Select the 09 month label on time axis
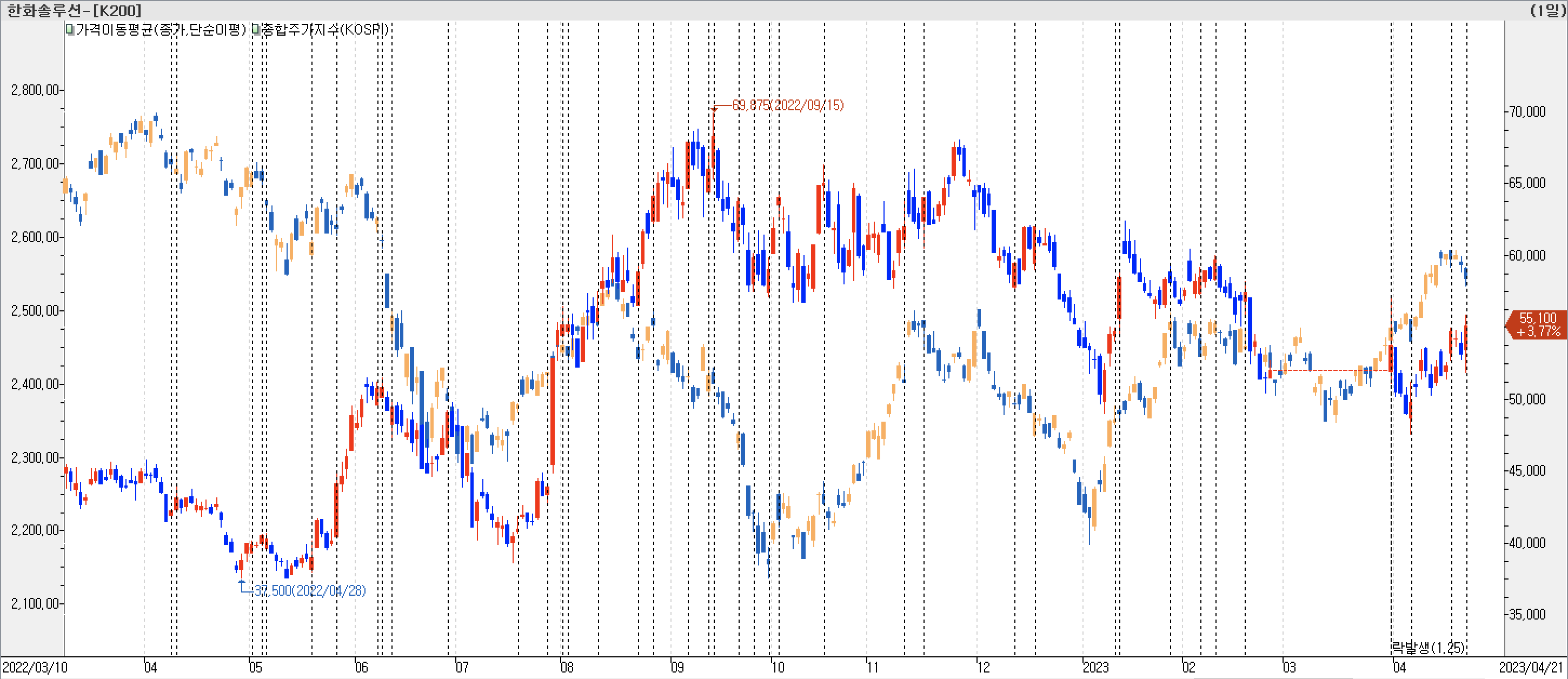Viewport: 1568px width, 679px height. pyautogui.click(x=677, y=668)
